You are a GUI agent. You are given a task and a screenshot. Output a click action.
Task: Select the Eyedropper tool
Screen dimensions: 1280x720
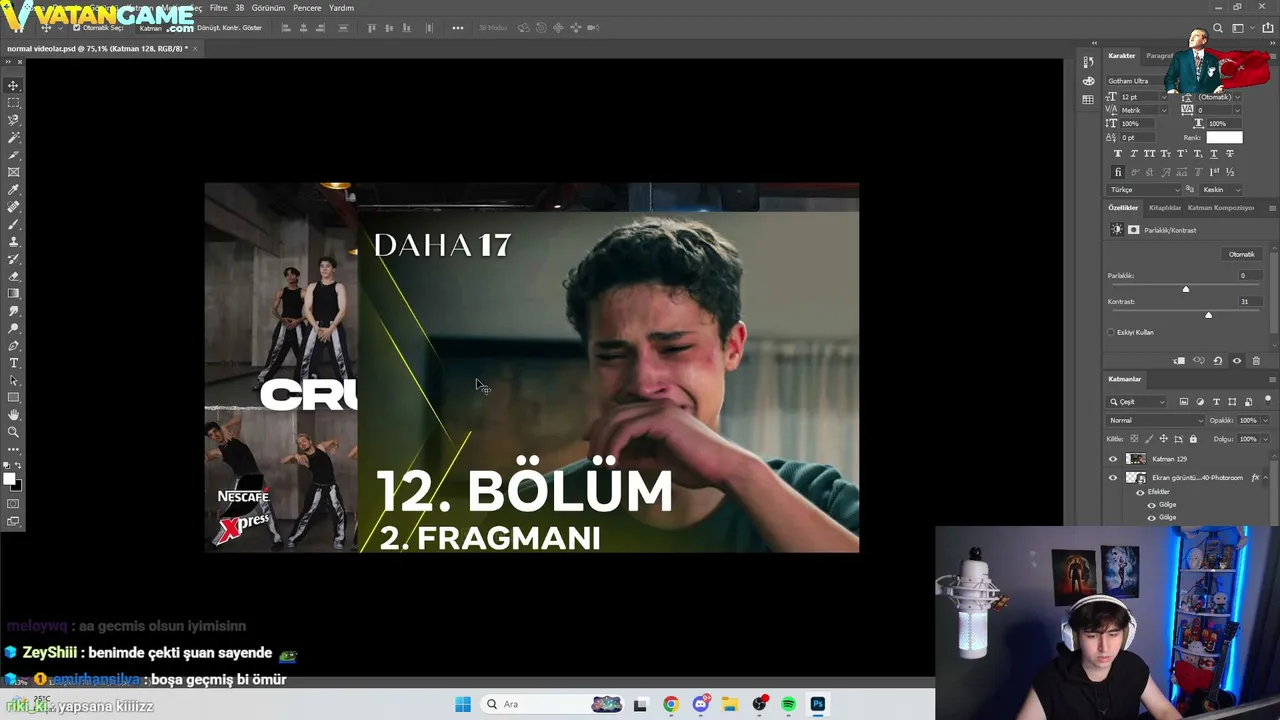(x=13, y=189)
